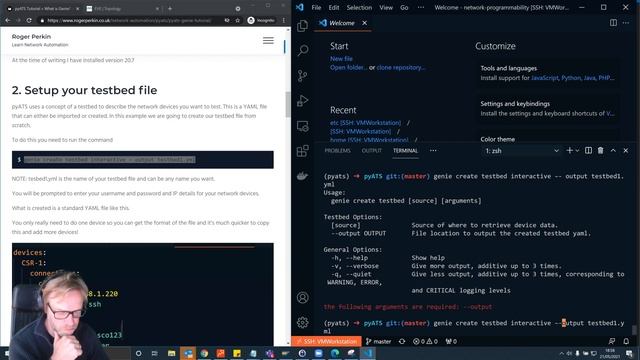Create a new terminal with plus icon
The width and height of the screenshot is (640, 360).
(569, 151)
